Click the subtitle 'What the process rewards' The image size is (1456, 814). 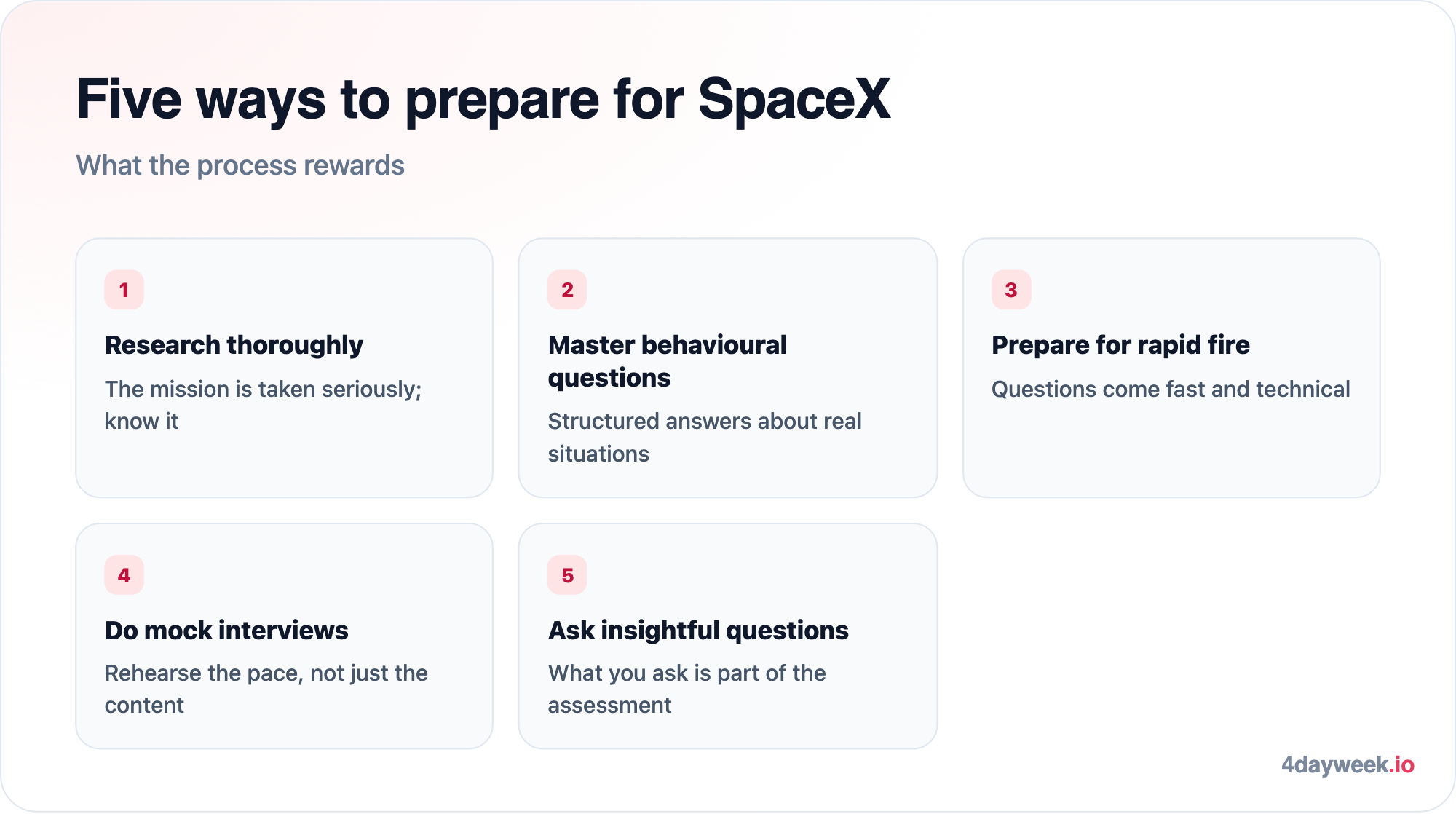click(x=240, y=166)
